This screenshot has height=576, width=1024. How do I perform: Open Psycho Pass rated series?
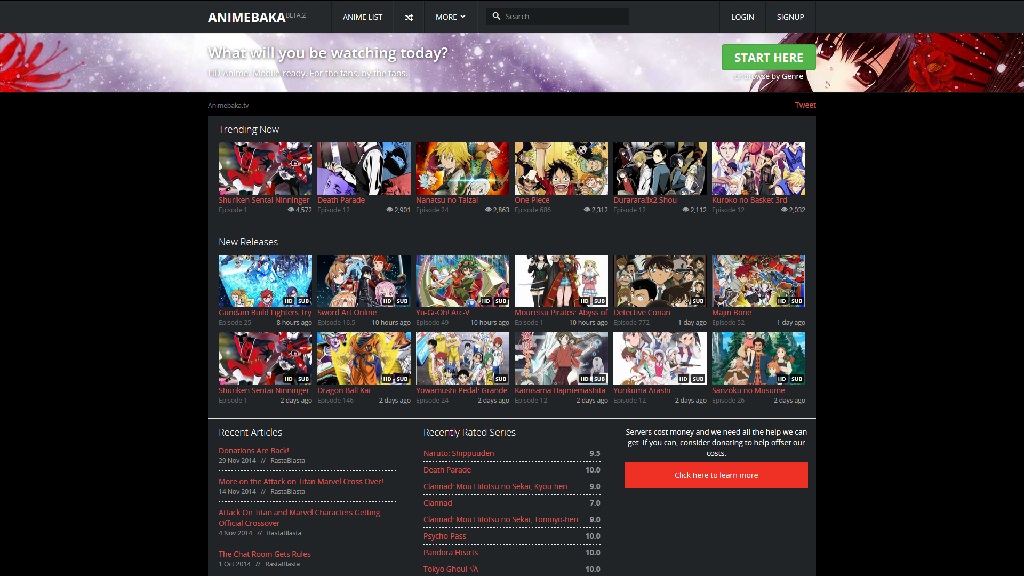445,536
